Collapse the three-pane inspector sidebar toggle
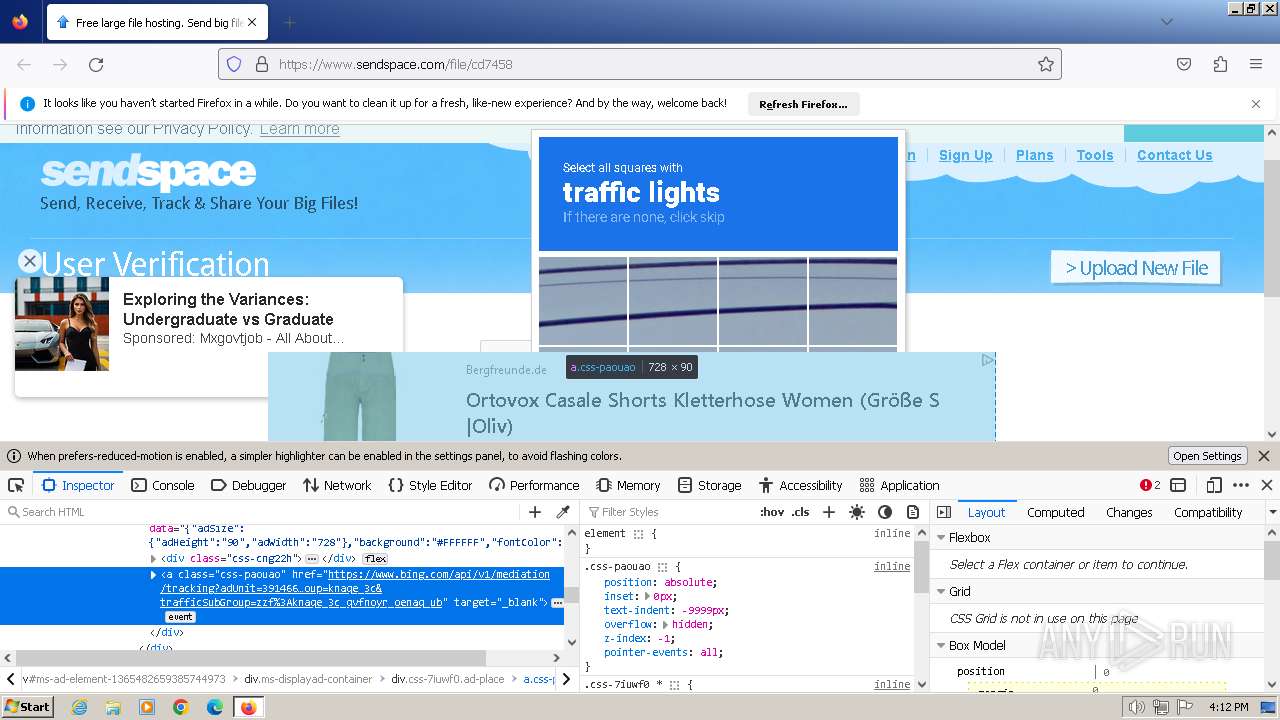Screen dimensions: 1280x720 943,512
